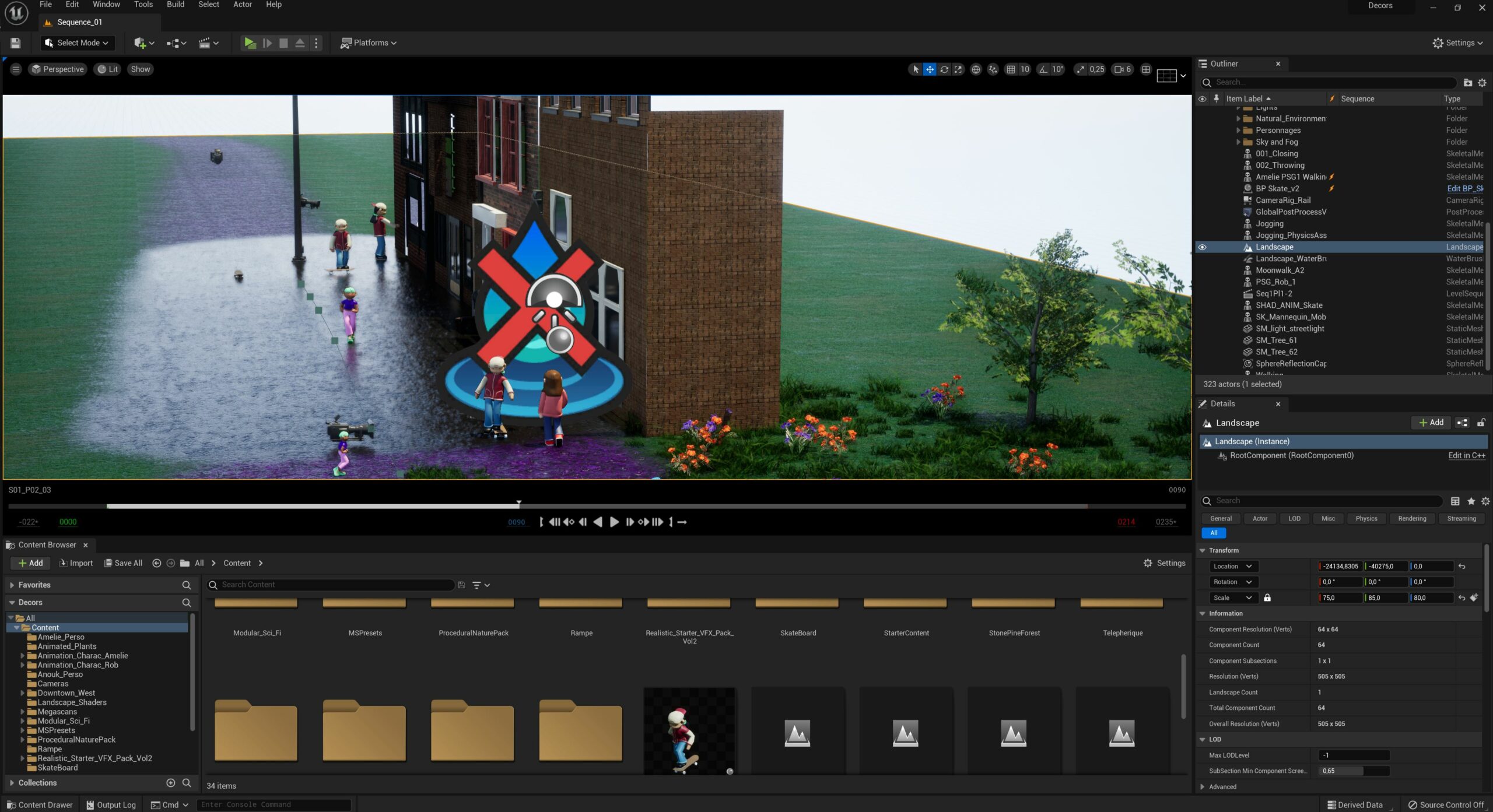Click the save level floppy icon
1493x812 pixels.
[x=16, y=43]
